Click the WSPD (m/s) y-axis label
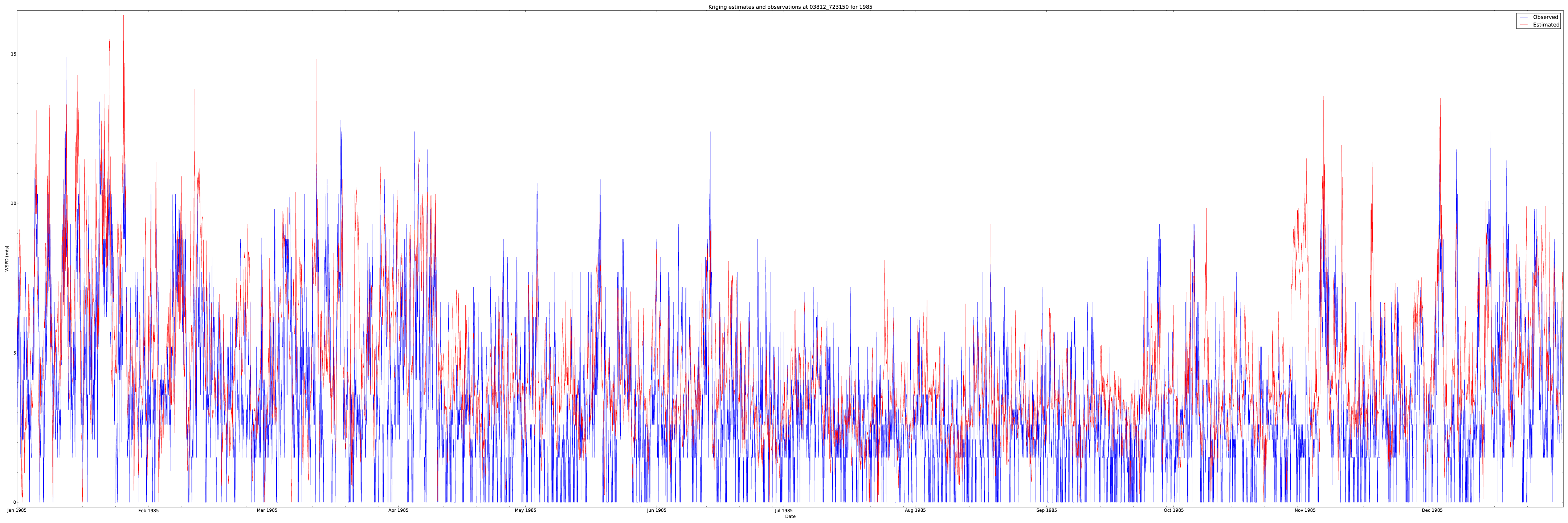The width and height of the screenshot is (1568, 523). click(x=7, y=258)
